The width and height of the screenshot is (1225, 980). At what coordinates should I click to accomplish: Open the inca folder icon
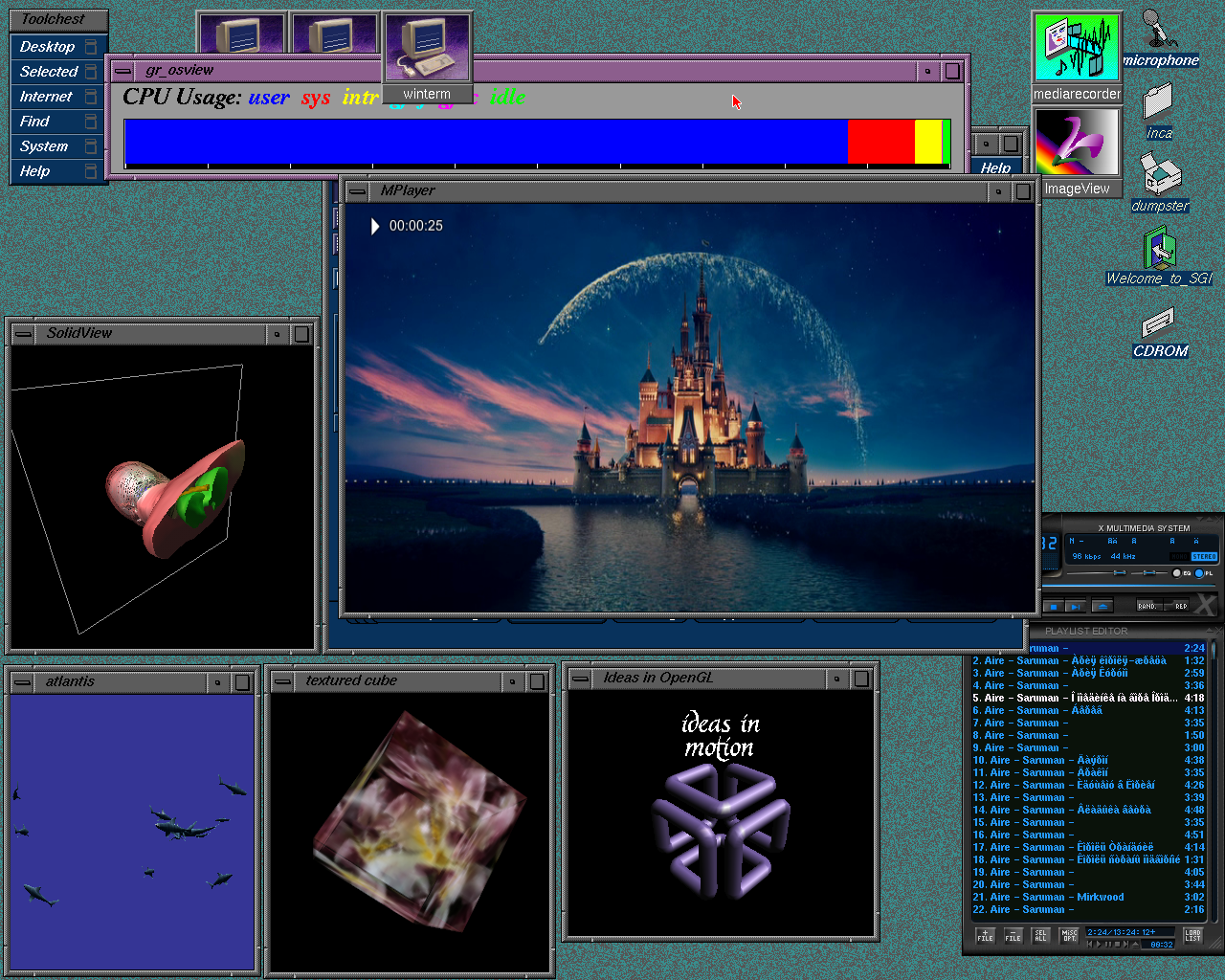point(1158,112)
